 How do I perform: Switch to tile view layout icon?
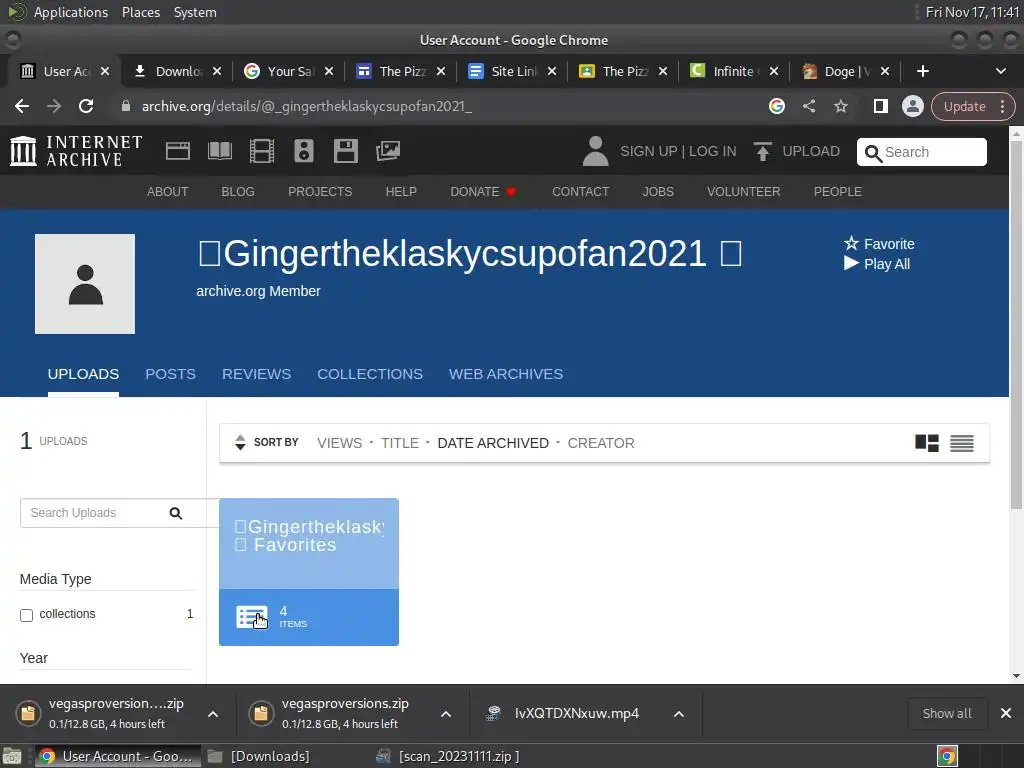[x=927, y=443]
